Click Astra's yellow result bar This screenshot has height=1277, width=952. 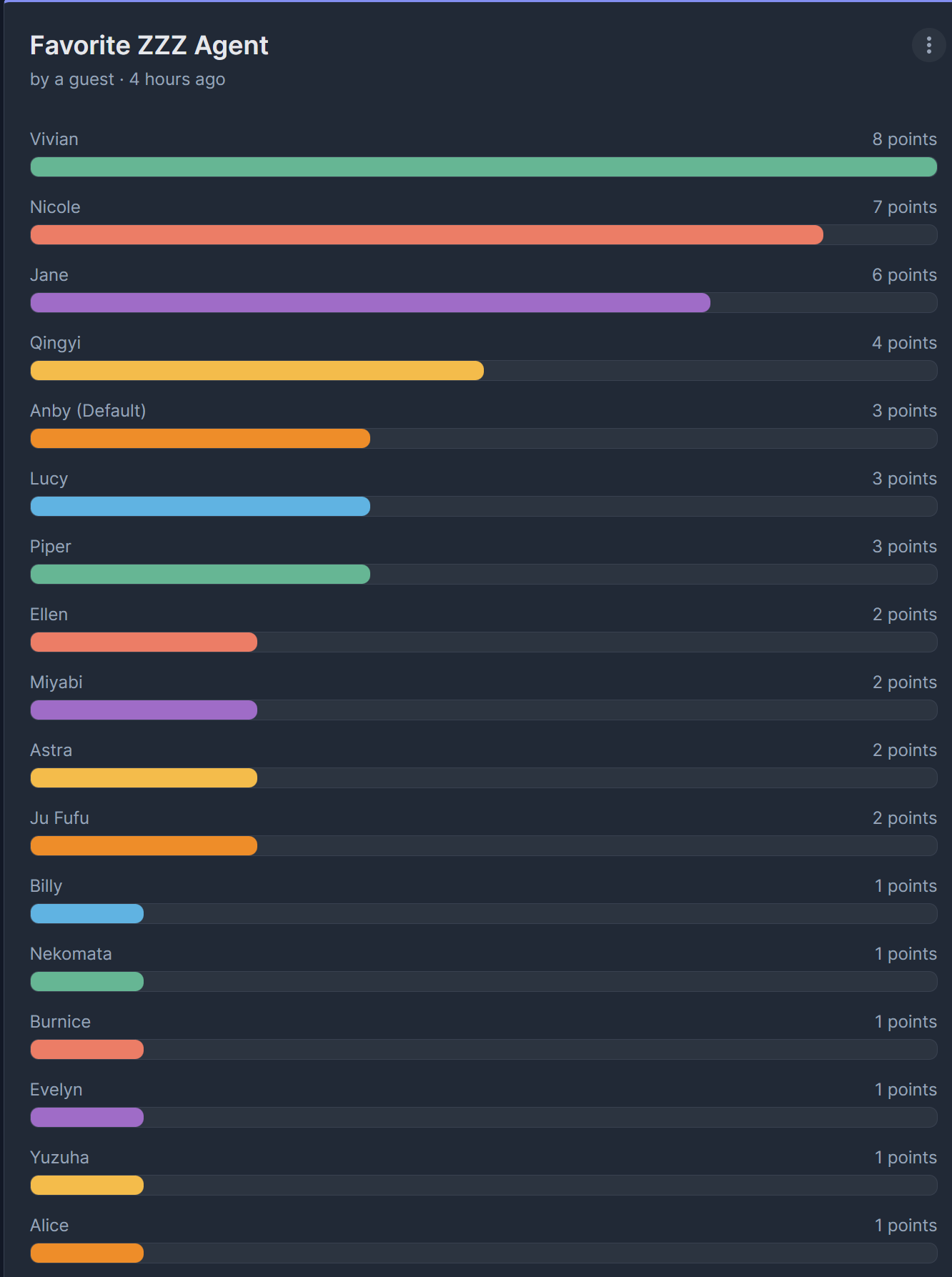click(x=144, y=778)
